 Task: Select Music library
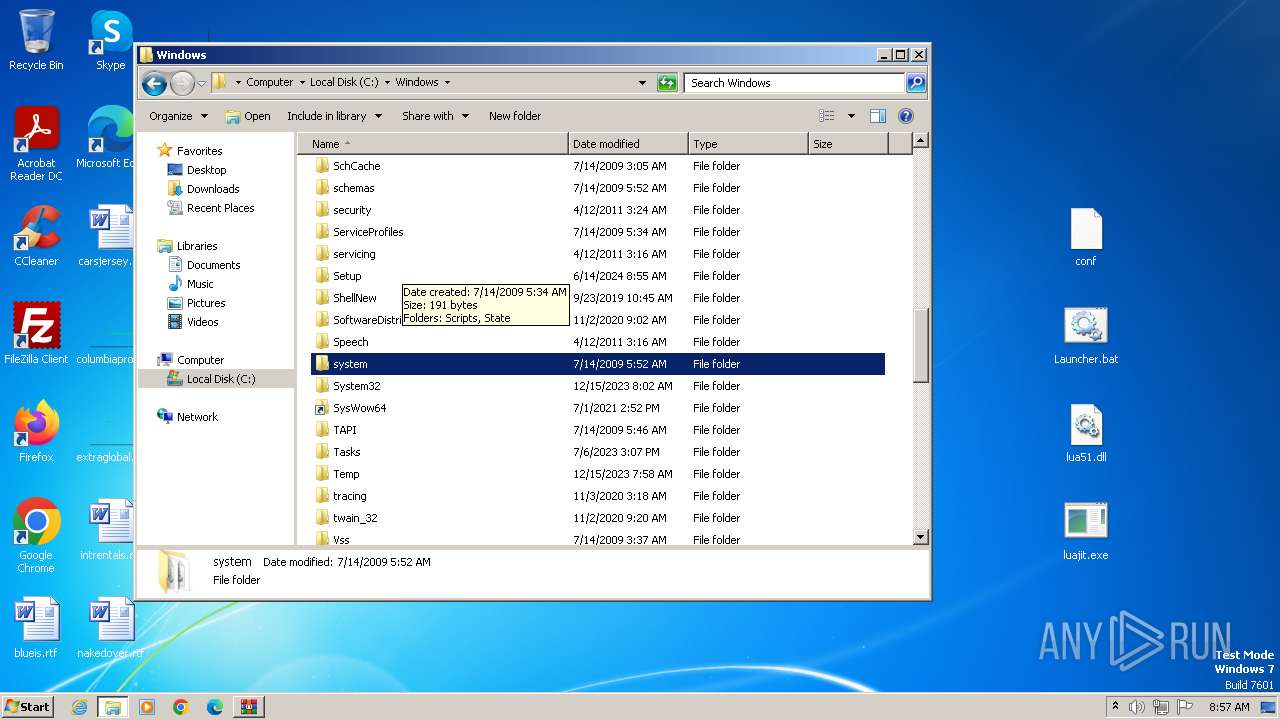[200, 284]
